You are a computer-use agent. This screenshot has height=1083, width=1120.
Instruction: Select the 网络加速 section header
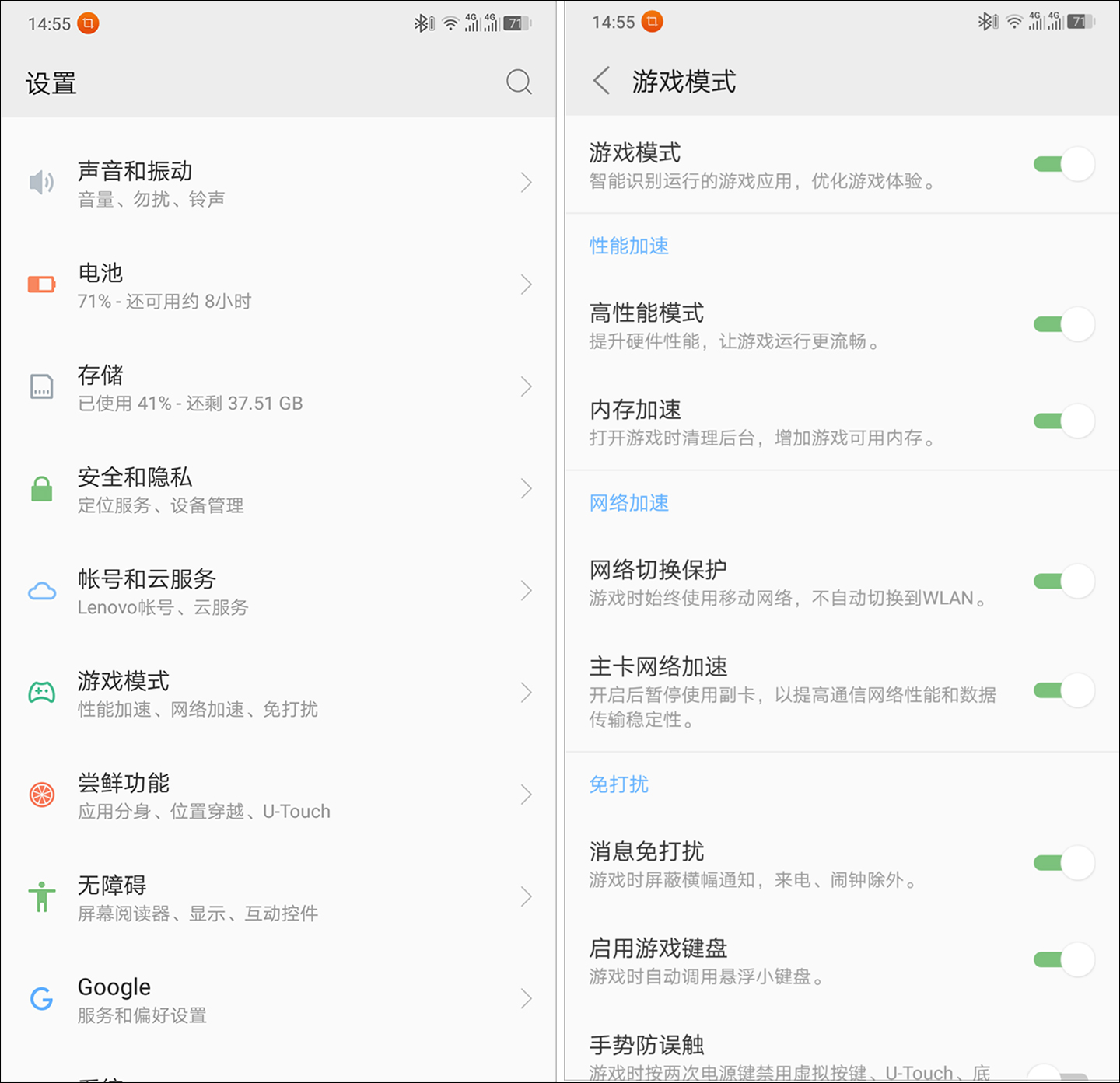pyautogui.click(x=628, y=503)
